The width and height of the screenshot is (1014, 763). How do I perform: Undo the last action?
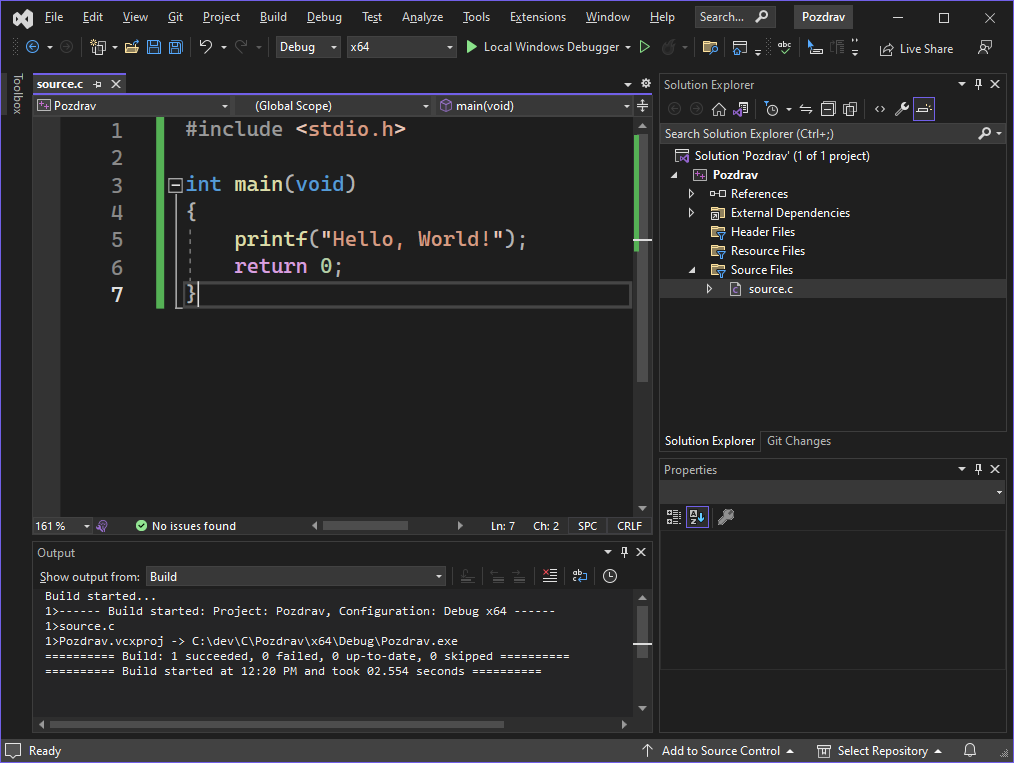point(206,47)
